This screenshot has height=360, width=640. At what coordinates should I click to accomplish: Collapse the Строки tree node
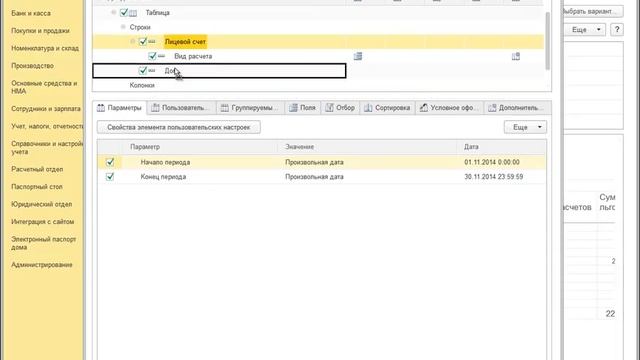(x=123, y=27)
